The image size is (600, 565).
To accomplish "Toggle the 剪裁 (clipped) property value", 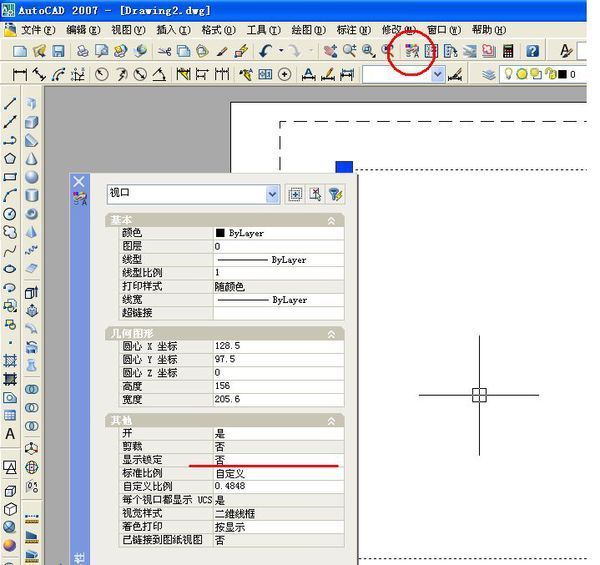I will [277, 447].
